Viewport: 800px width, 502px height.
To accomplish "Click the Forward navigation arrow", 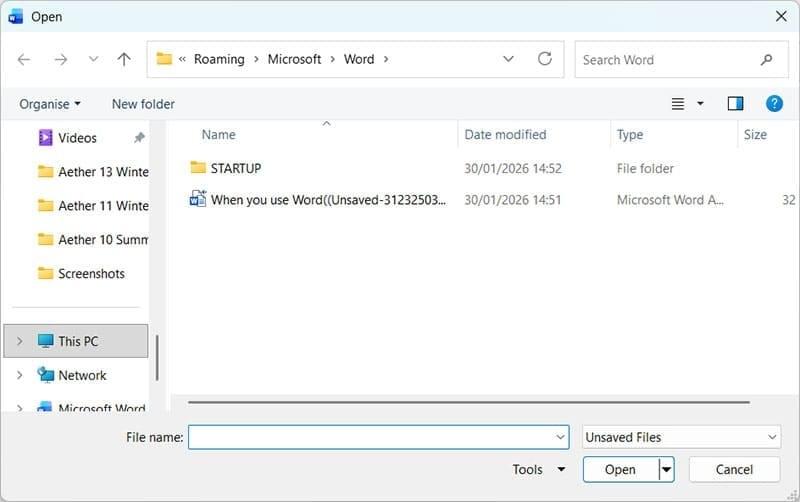I will 60,60.
